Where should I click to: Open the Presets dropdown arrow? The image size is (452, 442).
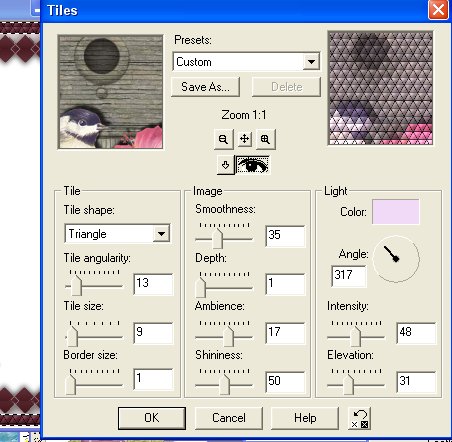pos(311,62)
